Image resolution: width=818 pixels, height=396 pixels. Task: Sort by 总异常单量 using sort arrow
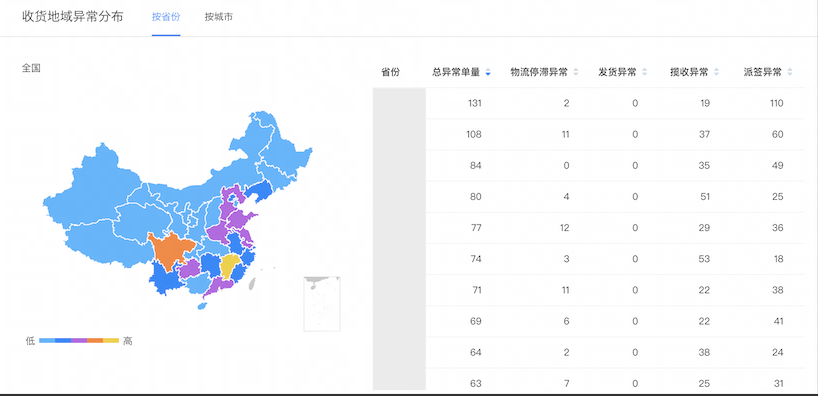point(488,73)
